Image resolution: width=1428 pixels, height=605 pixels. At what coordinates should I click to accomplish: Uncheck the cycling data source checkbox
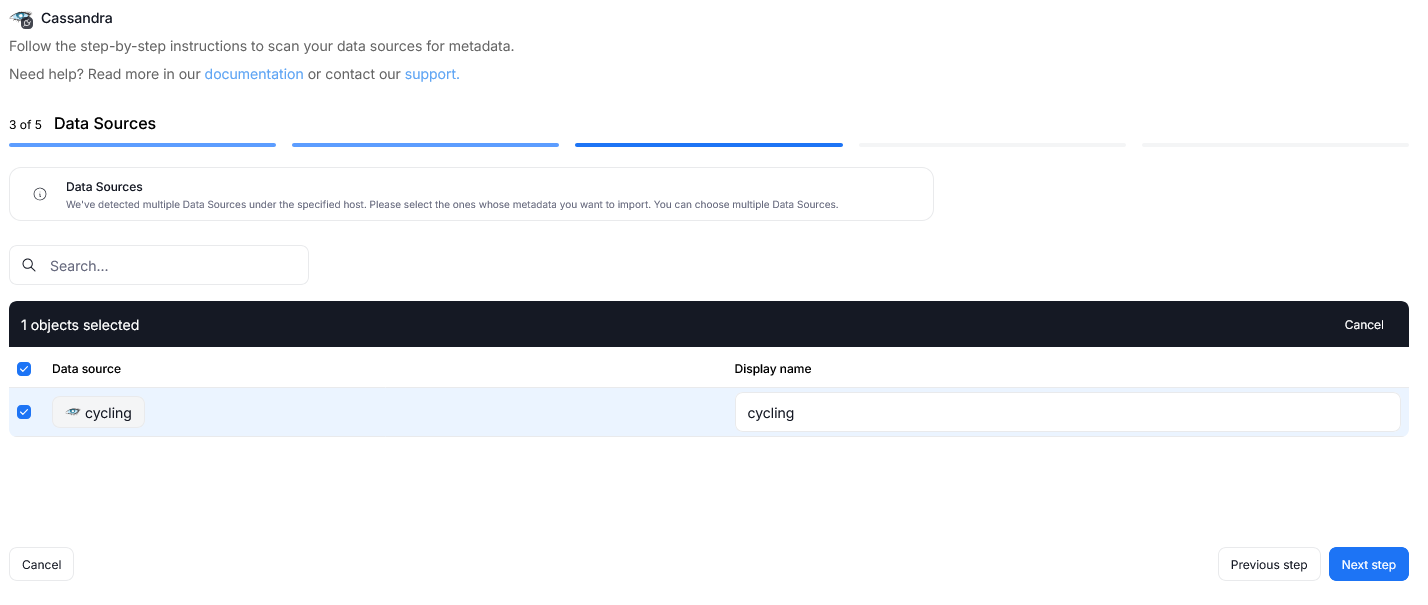[x=24, y=412]
